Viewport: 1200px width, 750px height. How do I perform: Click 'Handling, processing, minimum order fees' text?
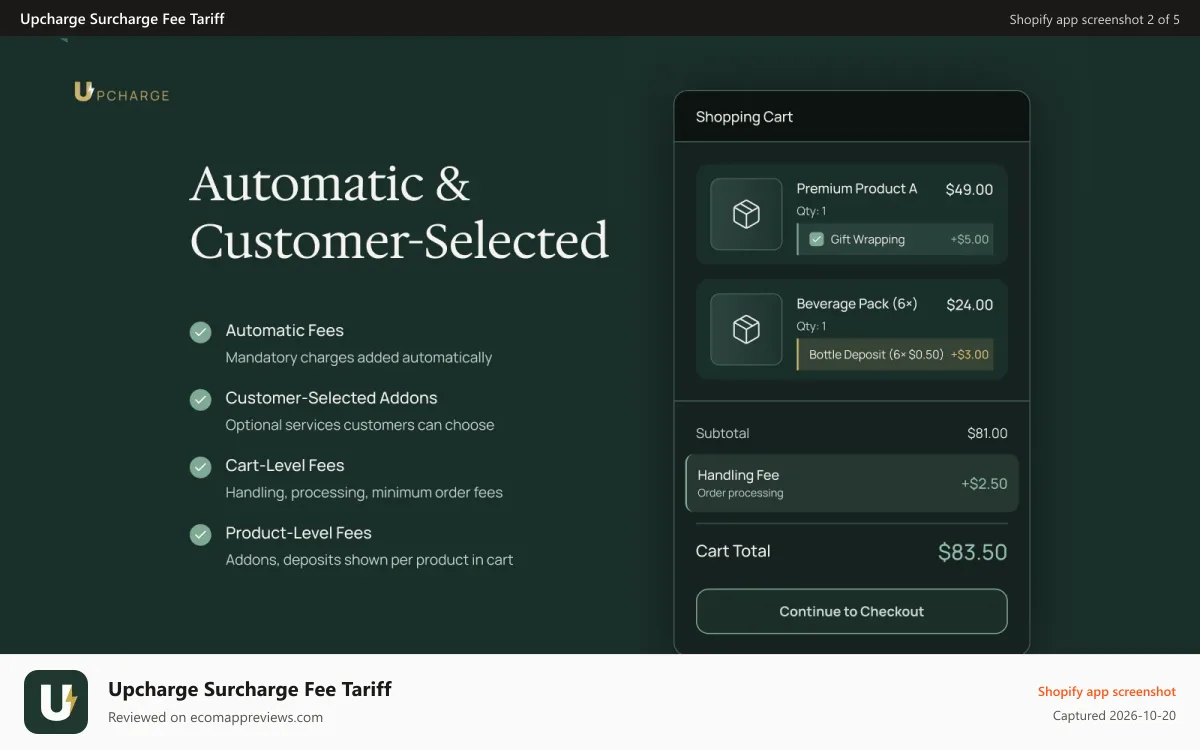point(364,492)
